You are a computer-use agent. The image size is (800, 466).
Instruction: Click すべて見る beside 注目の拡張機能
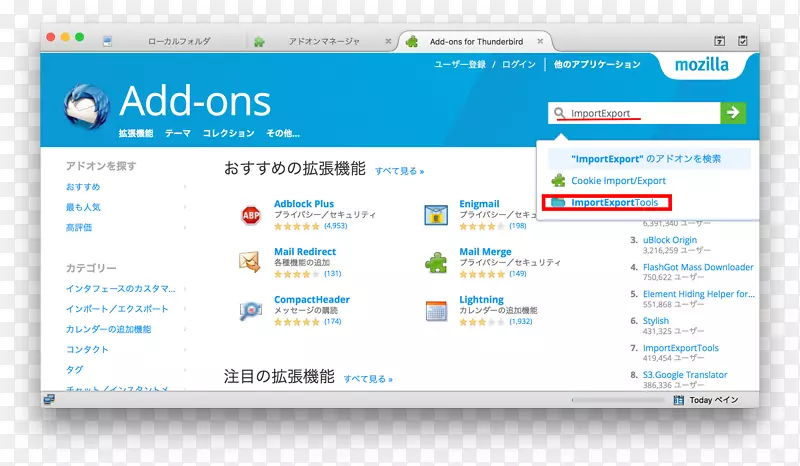(x=368, y=379)
